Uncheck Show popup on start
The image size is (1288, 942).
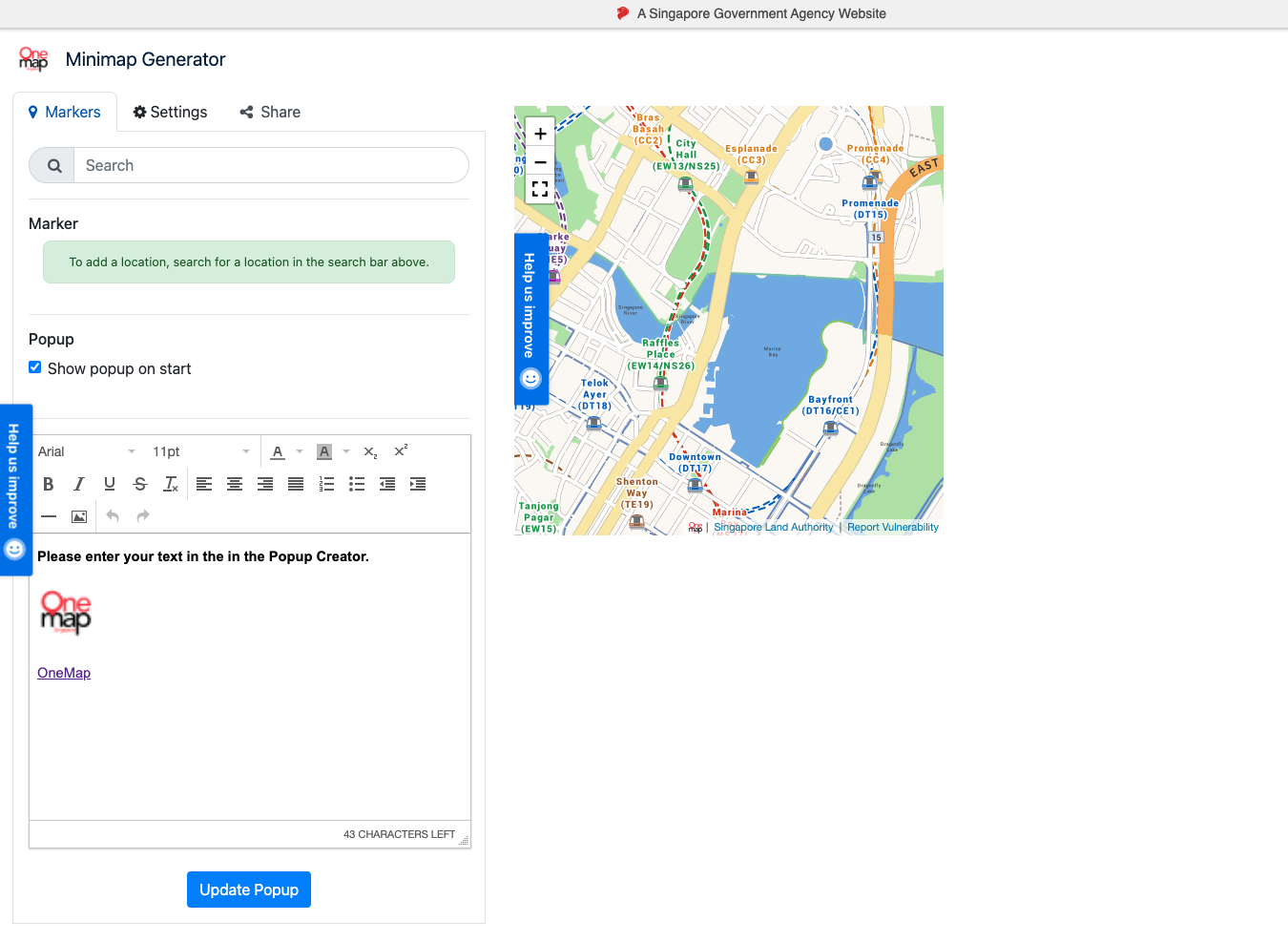pos(35,367)
